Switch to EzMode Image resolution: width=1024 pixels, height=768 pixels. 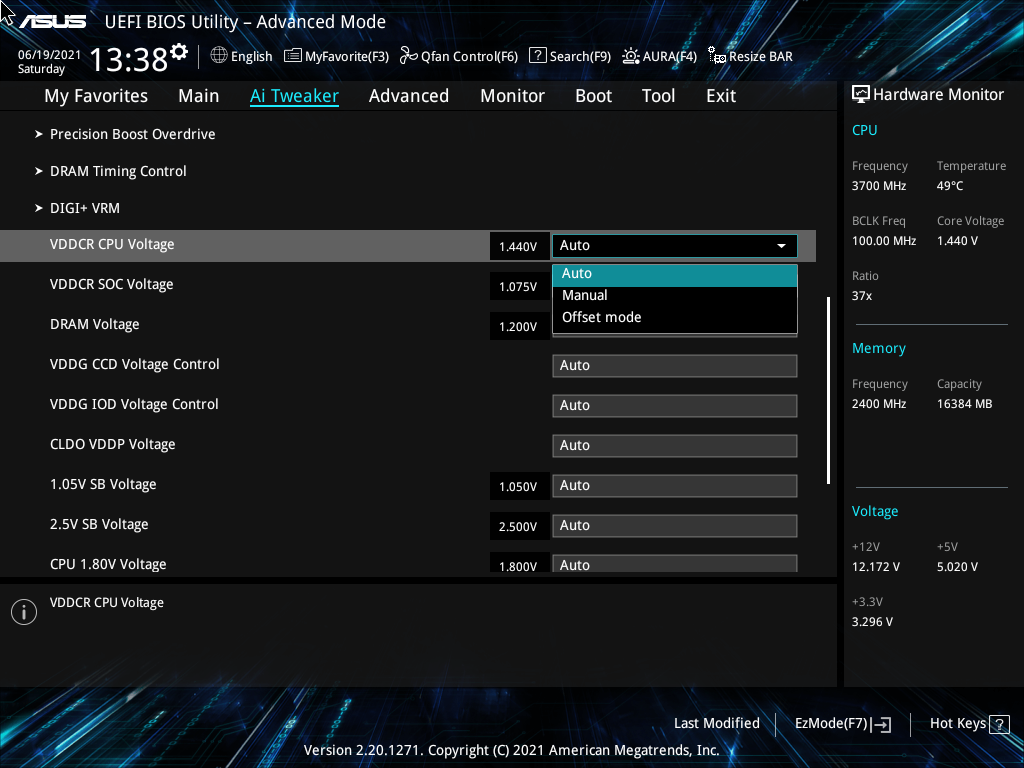(x=842, y=723)
